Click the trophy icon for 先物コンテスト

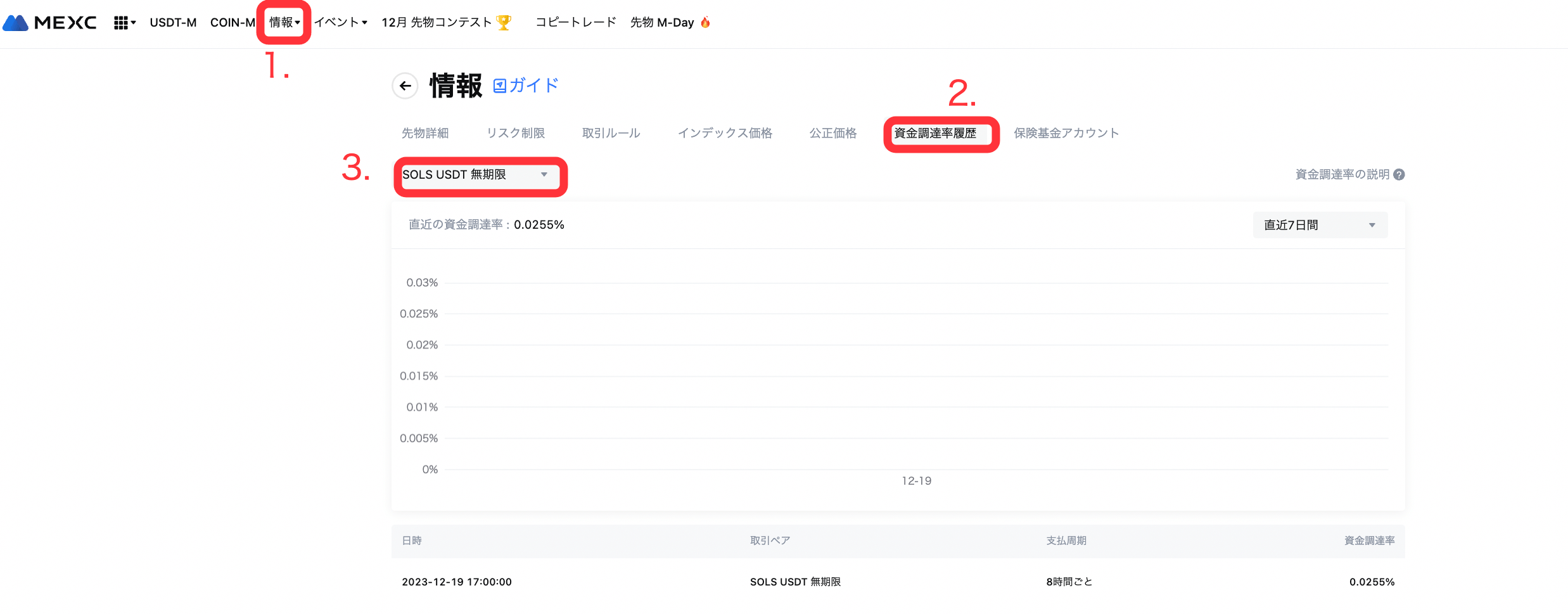pos(504,23)
